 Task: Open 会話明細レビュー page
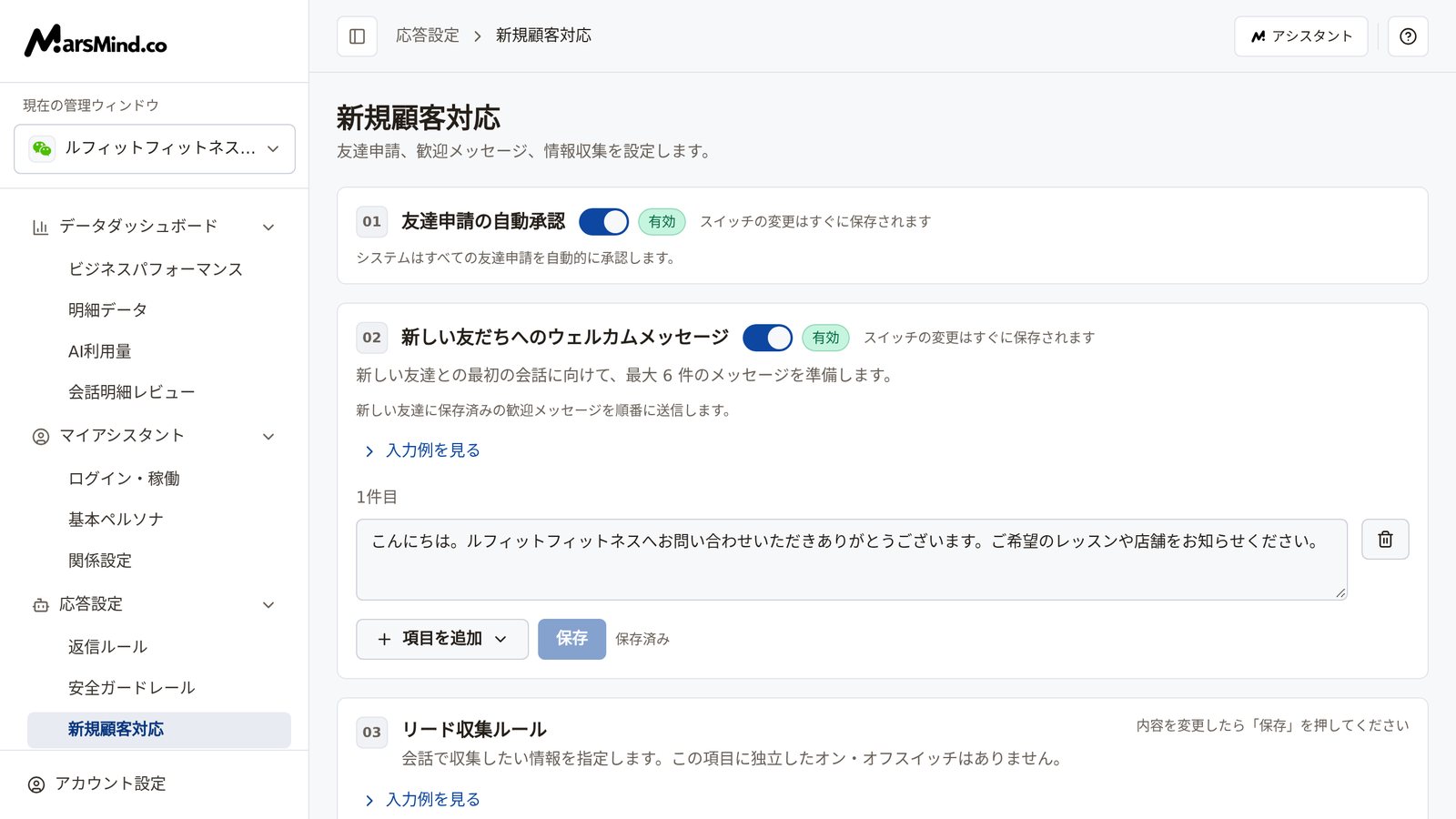coord(132,392)
